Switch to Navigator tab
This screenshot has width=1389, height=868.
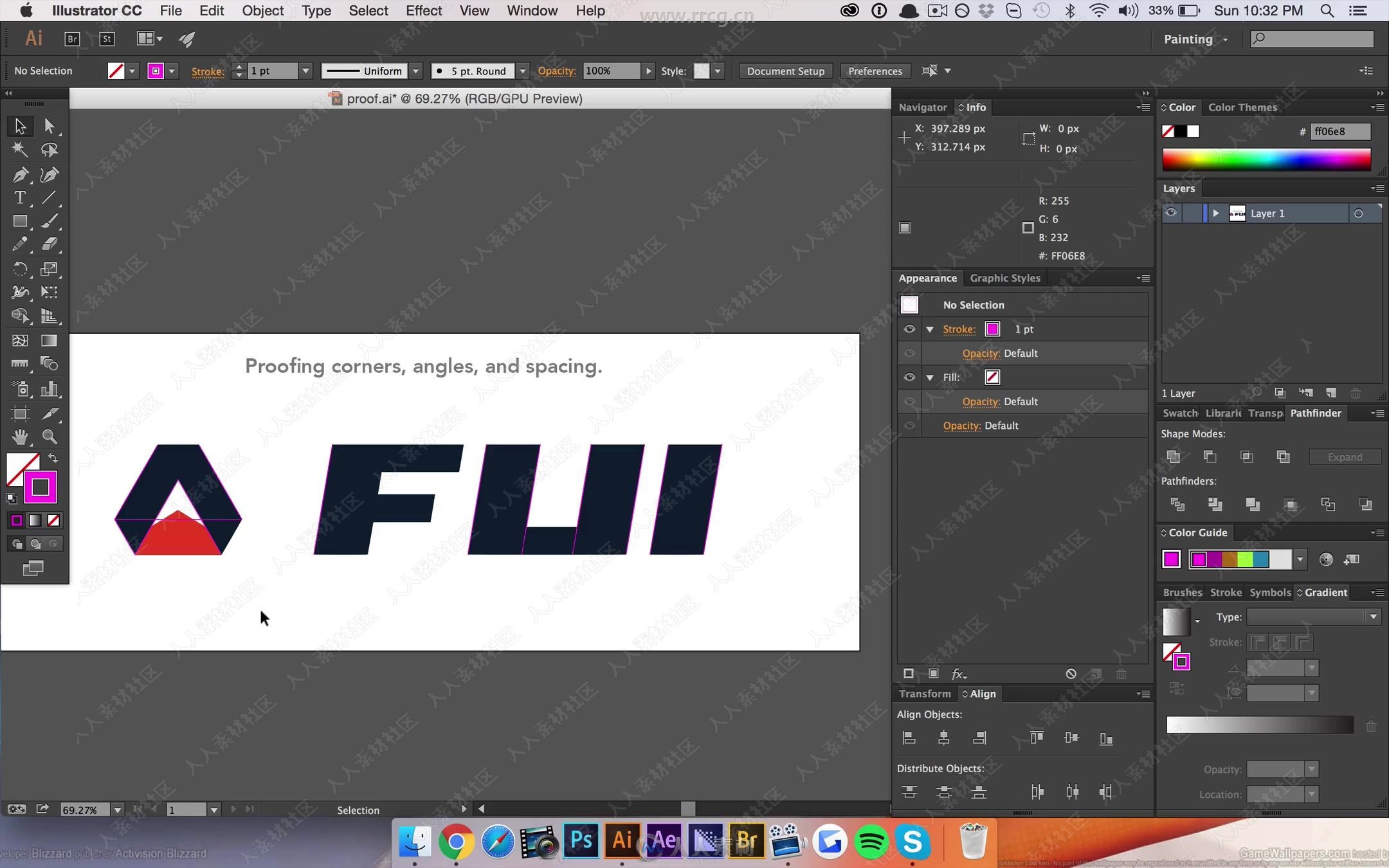922,107
